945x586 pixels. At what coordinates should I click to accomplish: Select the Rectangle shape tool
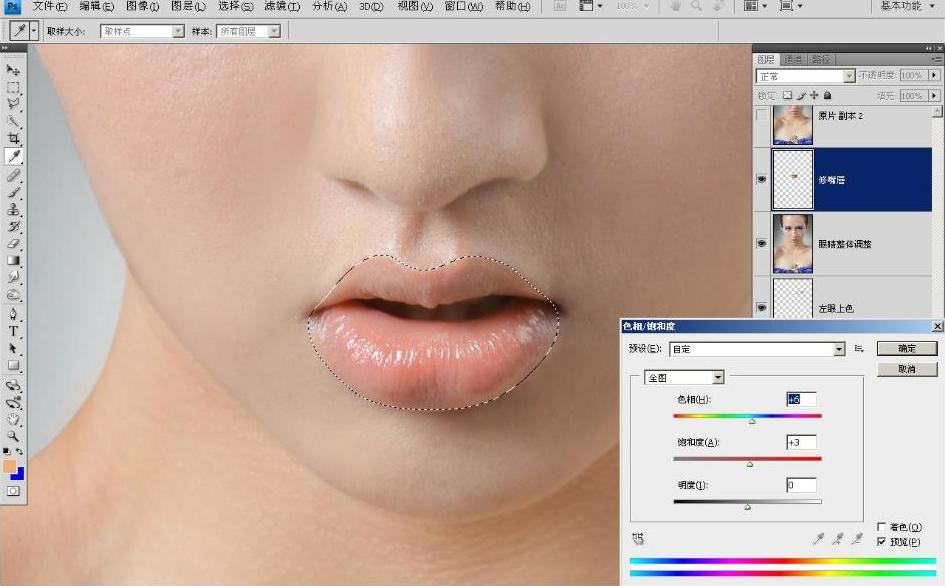coord(13,365)
